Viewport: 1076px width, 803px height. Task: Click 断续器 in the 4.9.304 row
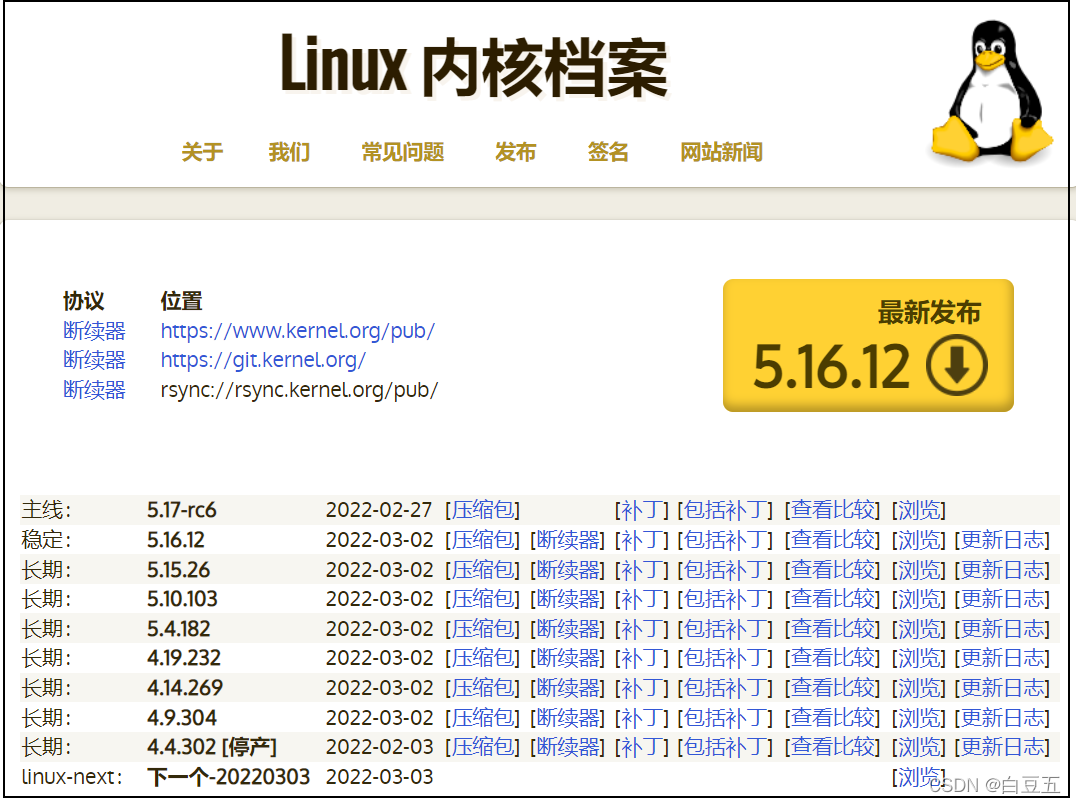point(568,718)
